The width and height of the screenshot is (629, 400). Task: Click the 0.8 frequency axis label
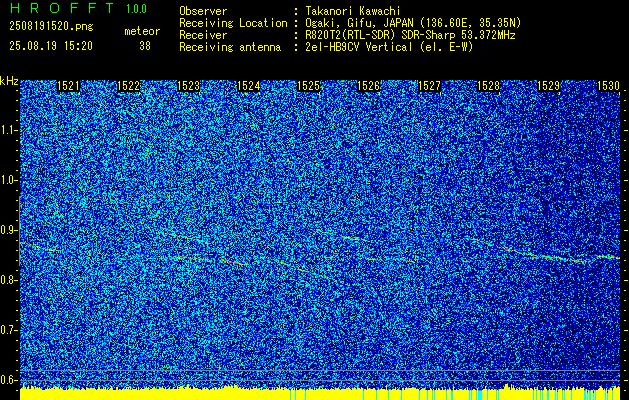pyautogui.click(x=8, y=280)
